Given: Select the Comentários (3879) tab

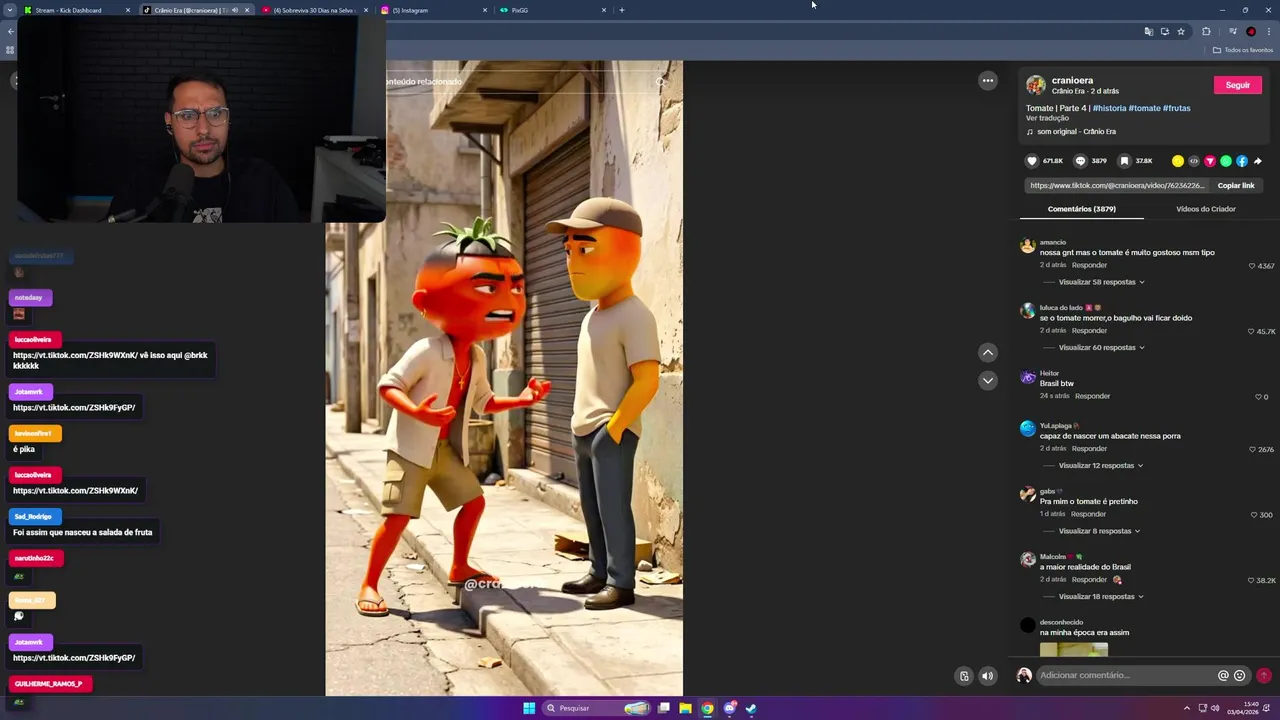Looking at the screenshot, I should (1082, 209).
